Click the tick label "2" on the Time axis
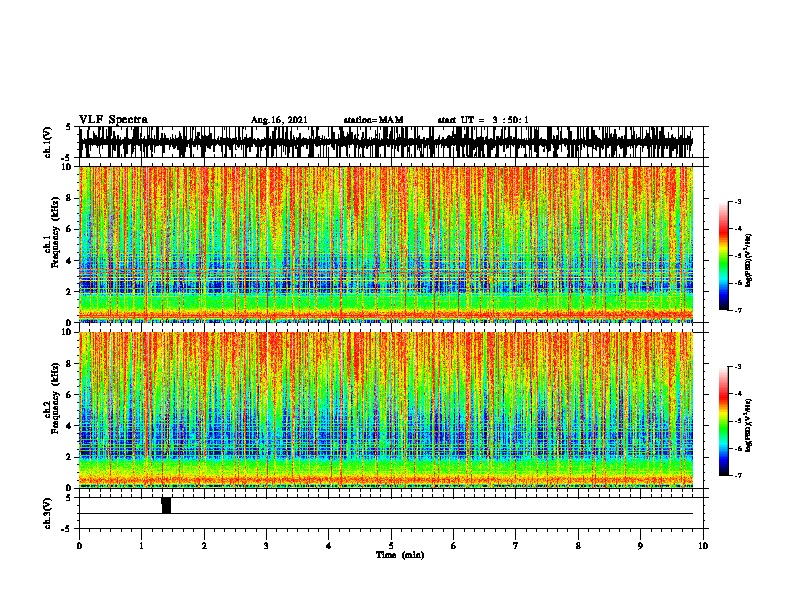Screen dimensions: 792x612 [x=204, y=546]
